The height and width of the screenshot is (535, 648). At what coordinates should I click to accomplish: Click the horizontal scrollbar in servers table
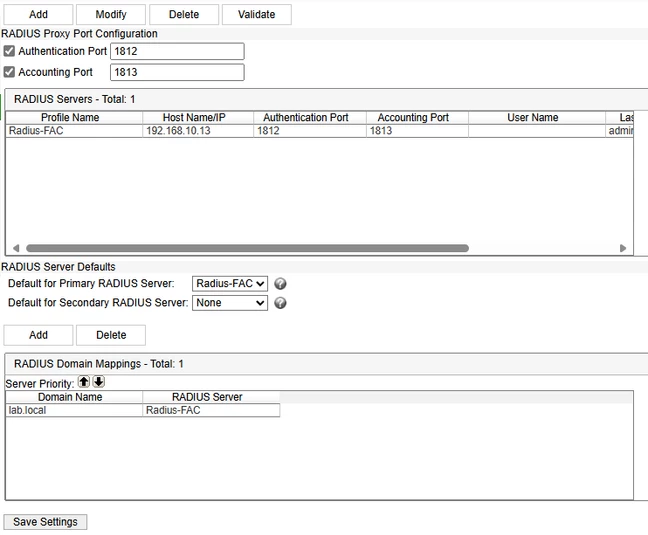click(247, 248)
